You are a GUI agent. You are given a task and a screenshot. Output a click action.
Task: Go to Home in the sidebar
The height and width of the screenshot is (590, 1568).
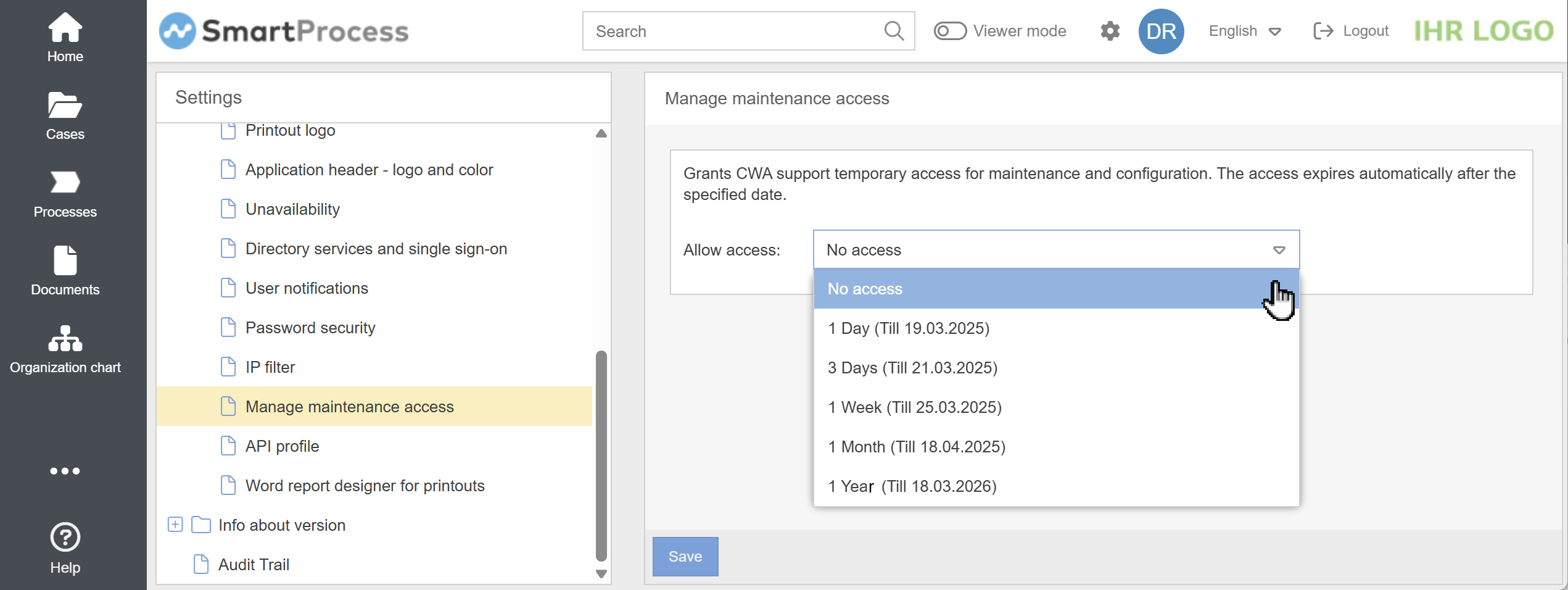[65, 37]
